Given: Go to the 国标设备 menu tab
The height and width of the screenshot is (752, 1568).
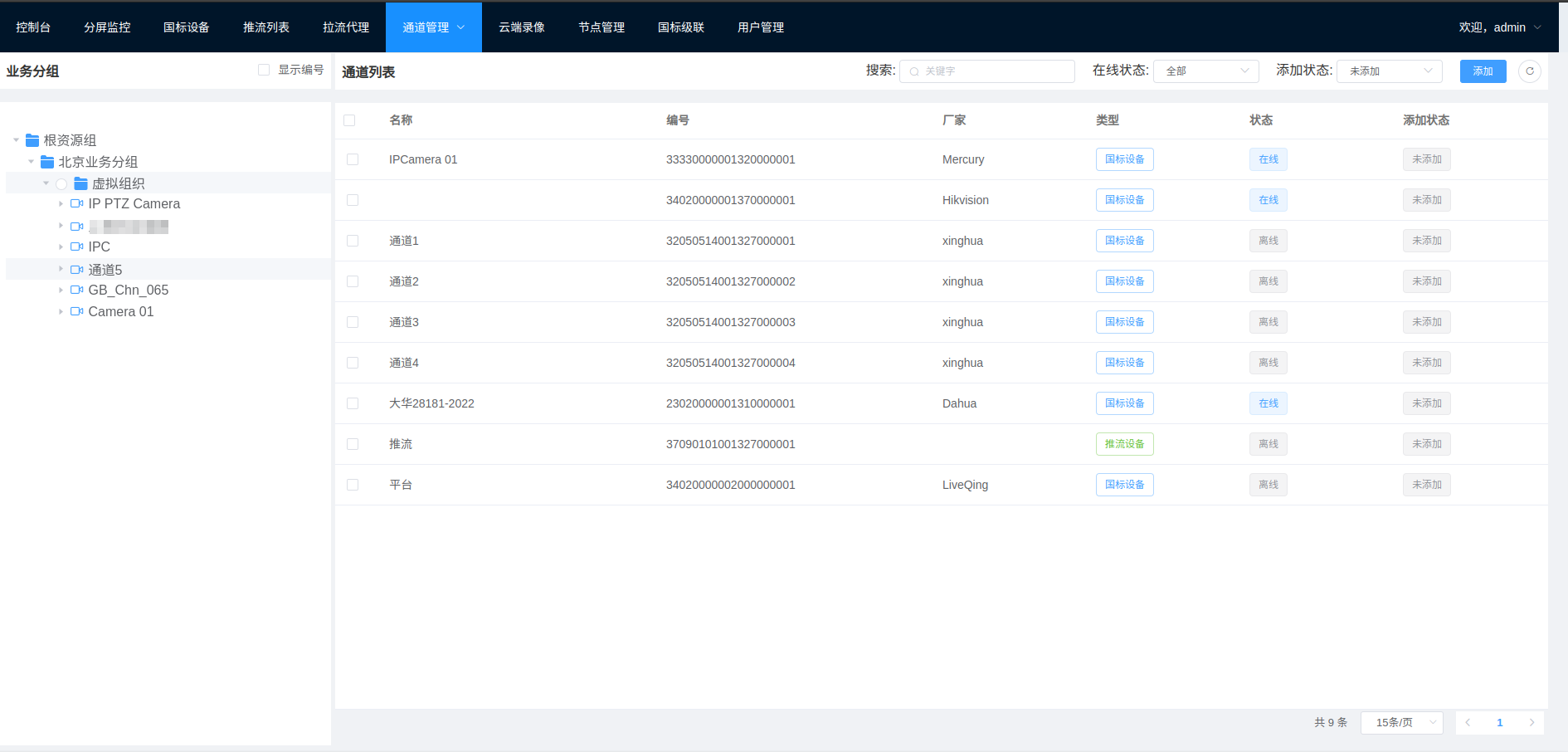Looking at the screenshot, I should (x=186, y=27).
